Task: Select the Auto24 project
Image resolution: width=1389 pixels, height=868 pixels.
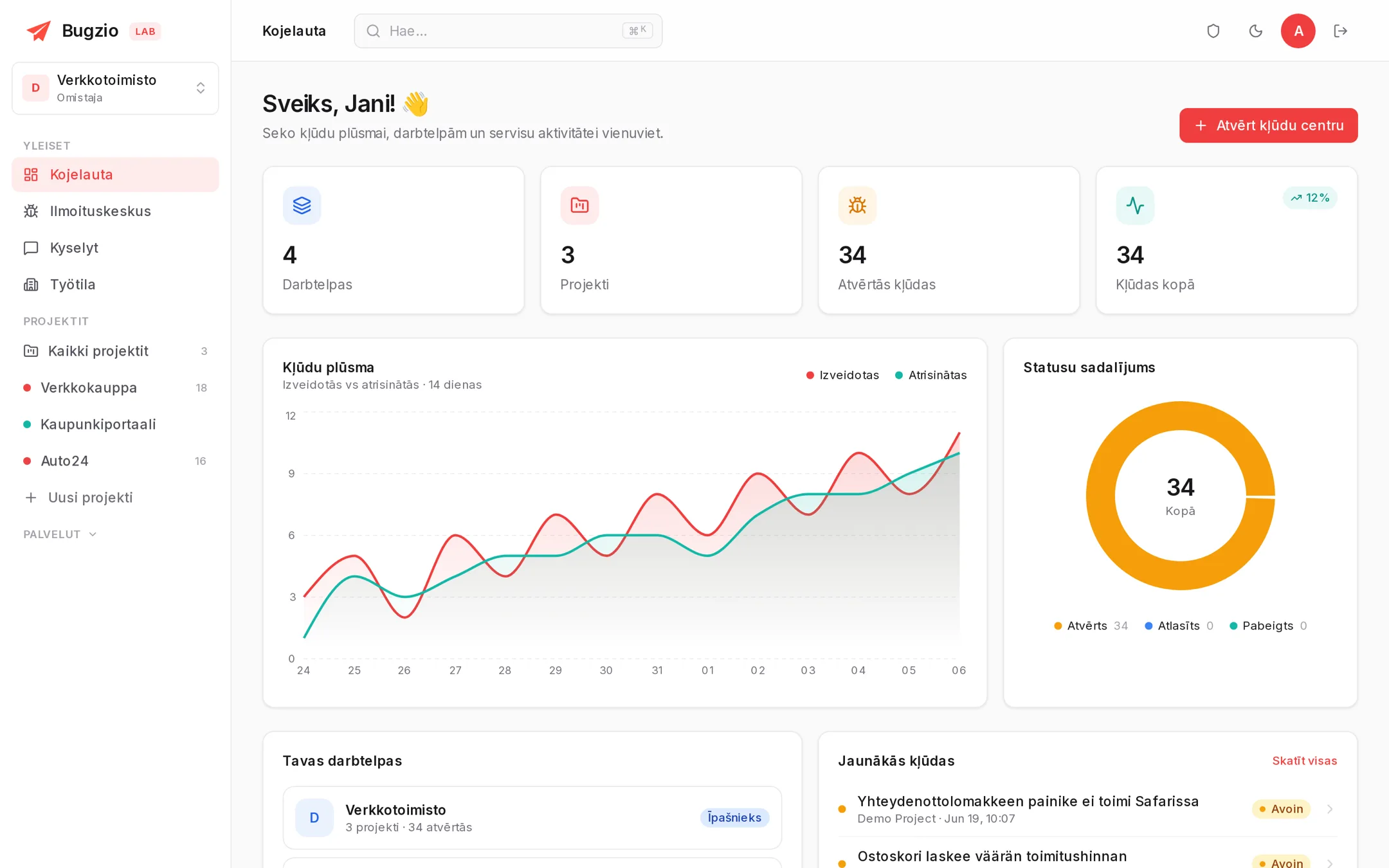Action: tap(115, 461)
